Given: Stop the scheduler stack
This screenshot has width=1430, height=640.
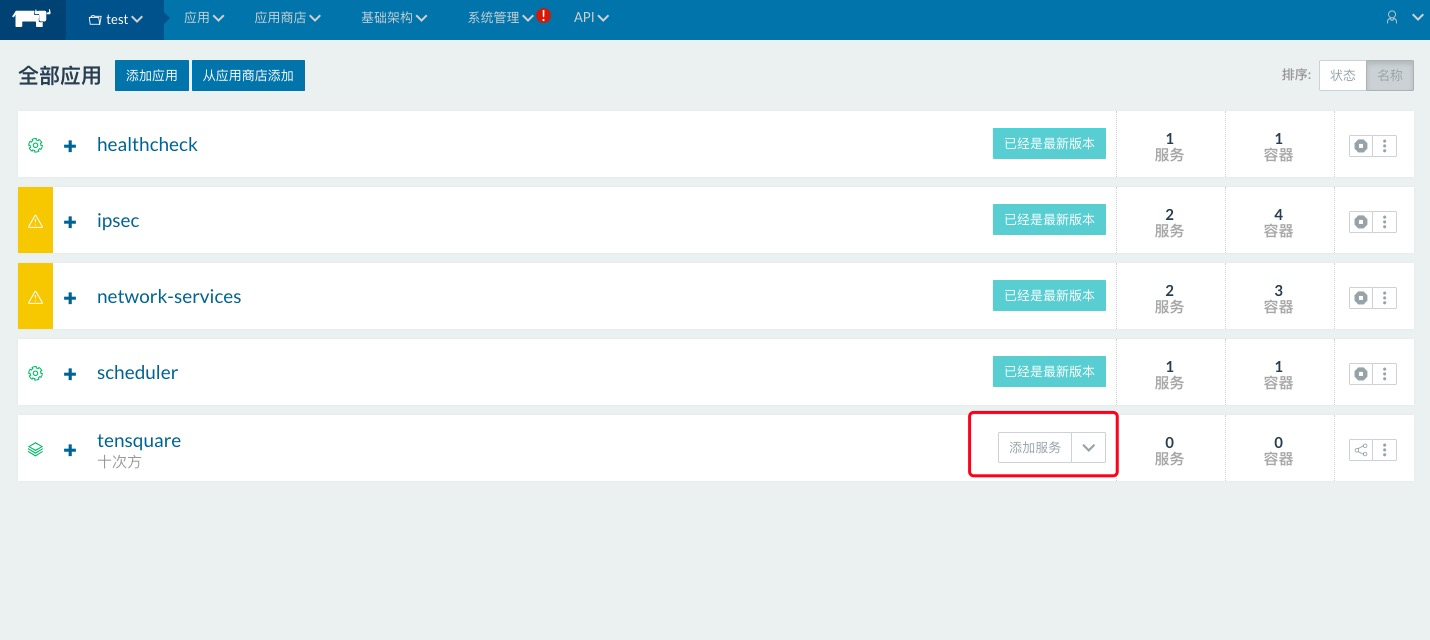Looking at the screenshot, I should [x=1361, y=374].
